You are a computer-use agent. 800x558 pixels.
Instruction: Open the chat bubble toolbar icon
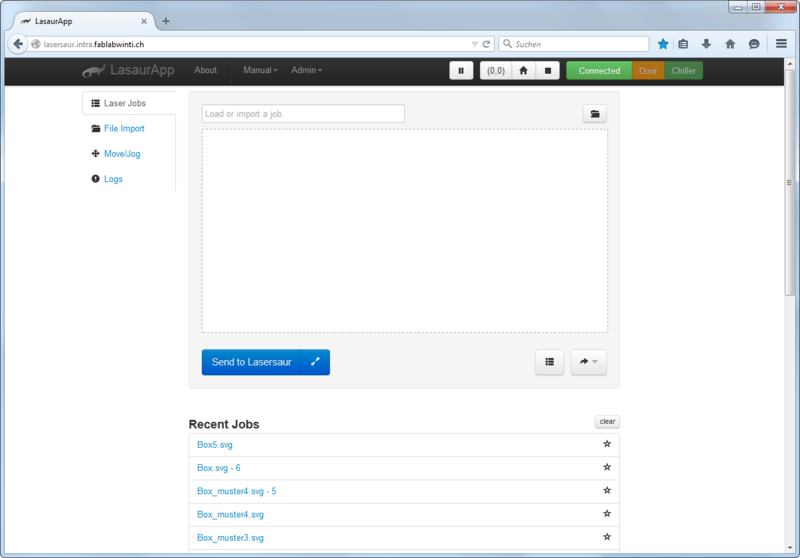point(754,44)
